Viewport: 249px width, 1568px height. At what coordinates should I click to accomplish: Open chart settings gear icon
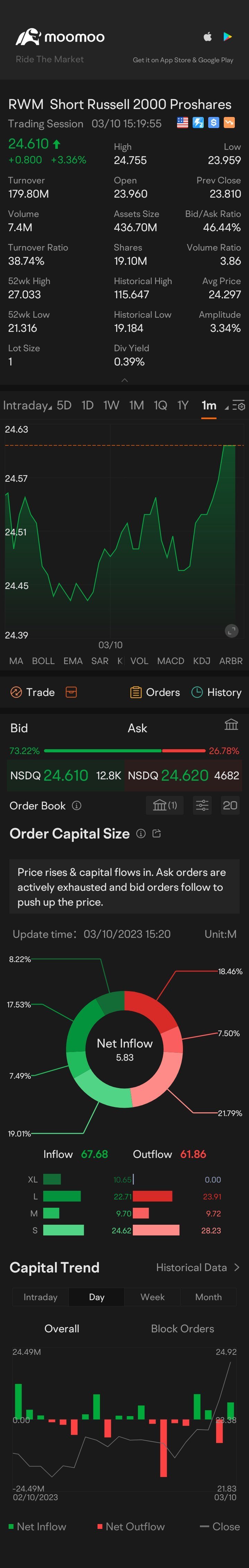pyautogui.click(x=239, y=406)
